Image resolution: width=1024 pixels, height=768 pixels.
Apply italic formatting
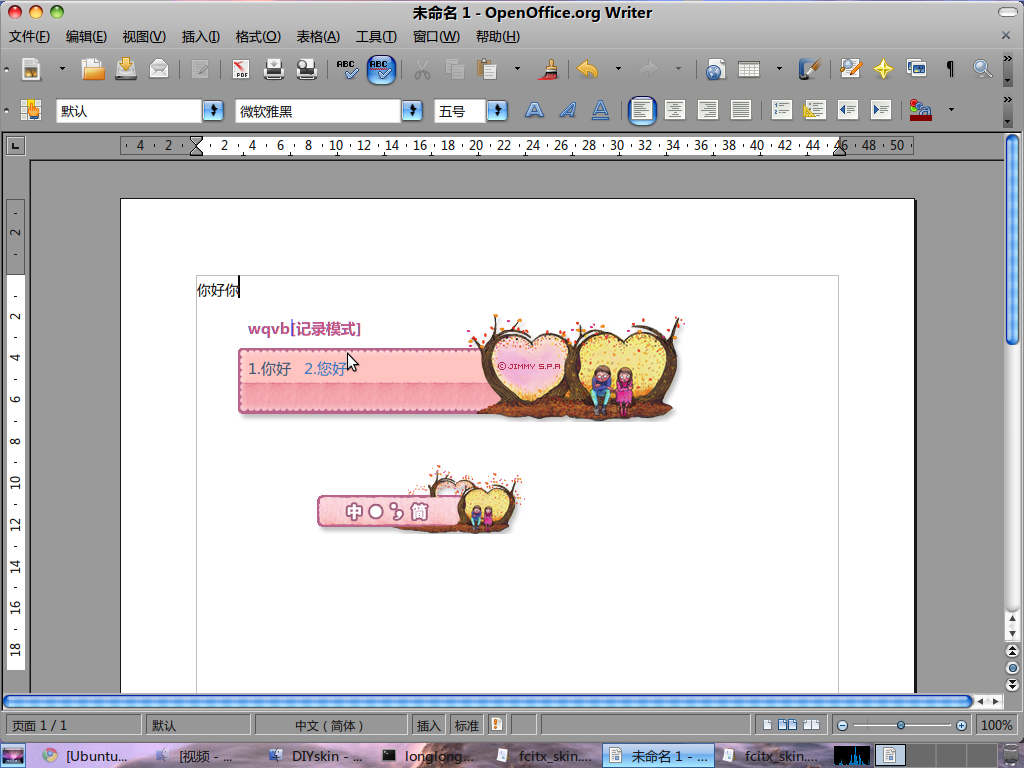click(x=568, y=110)
